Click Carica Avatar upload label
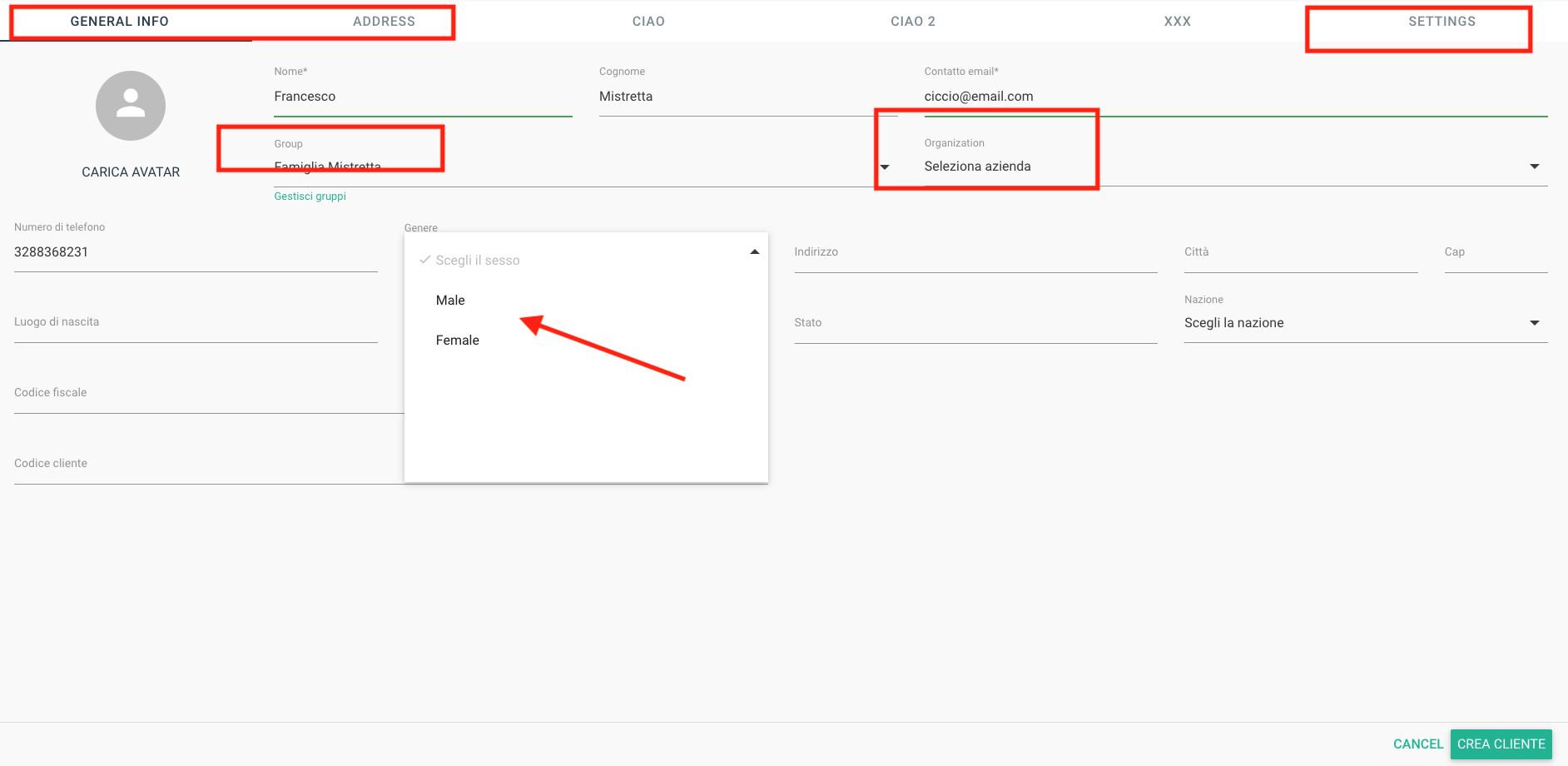Image resolution: width=1568 pixels, height=766 pixels. click(x=131, y=172)
